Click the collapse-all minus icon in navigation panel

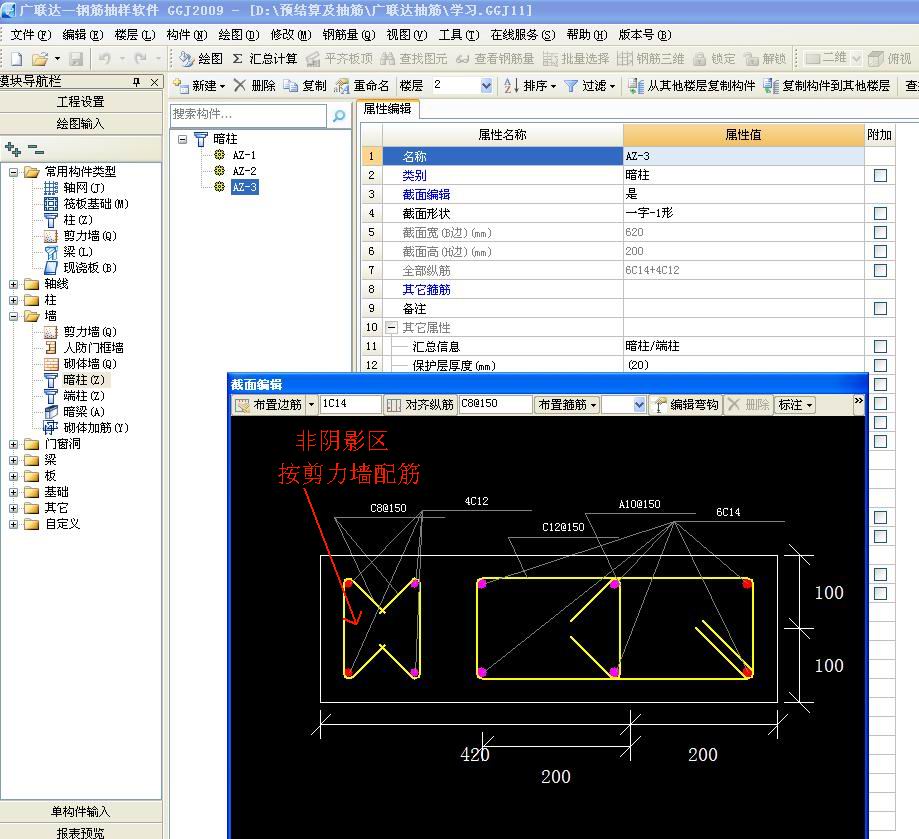pos(35,149)
